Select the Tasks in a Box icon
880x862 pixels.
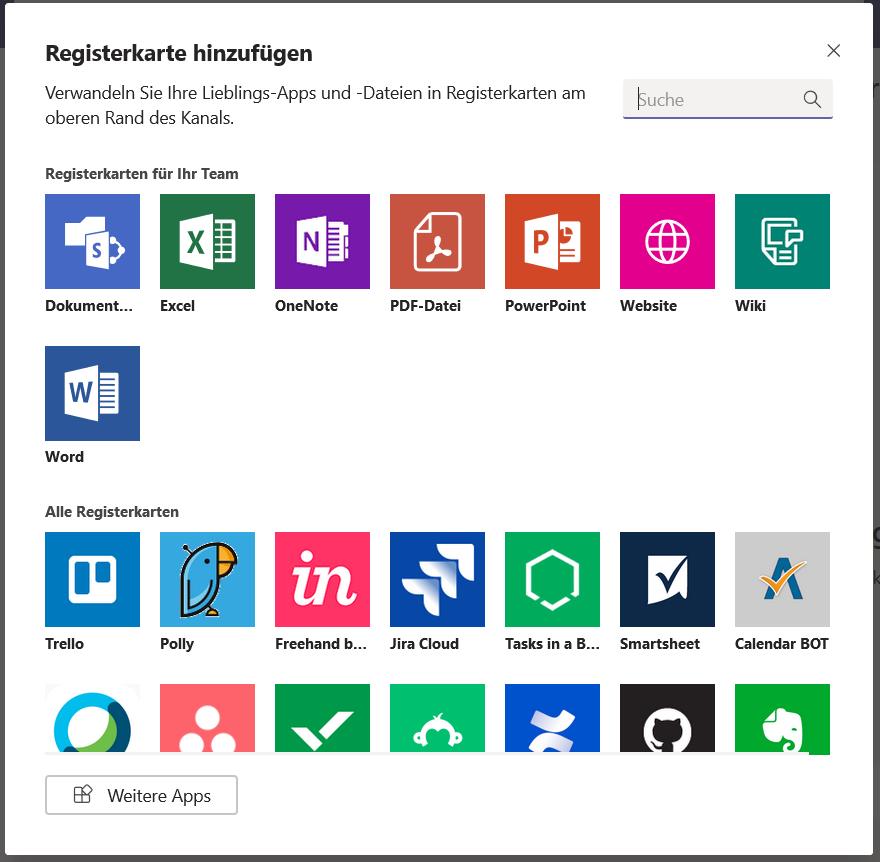click(552, 579)
